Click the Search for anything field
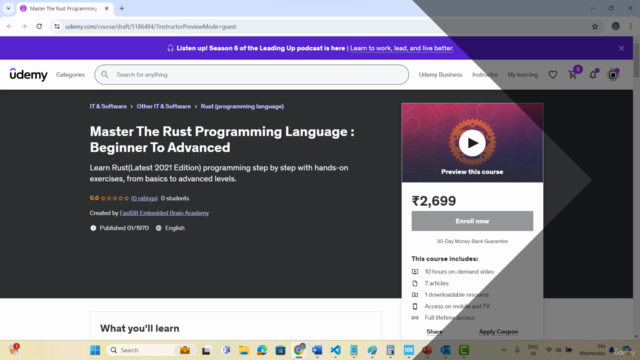Screen dimensions: 640x360 coord(251,75)
